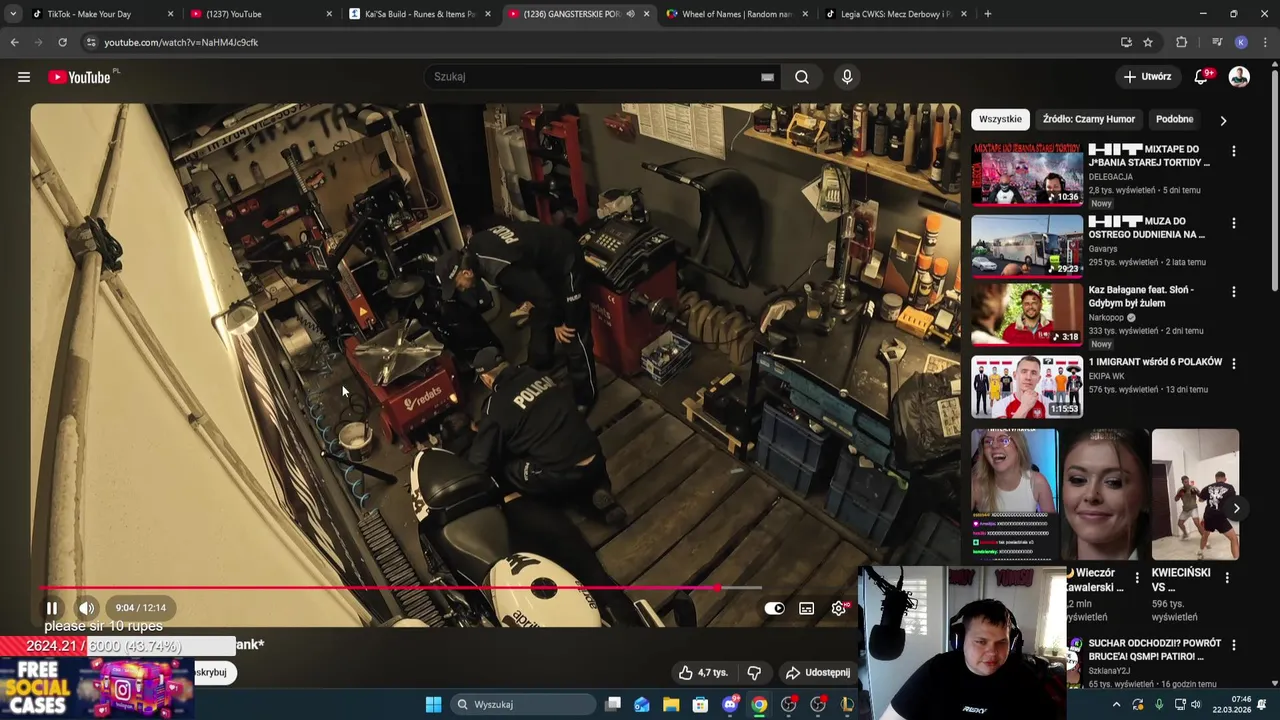This screenshot has height=720, width=1280.
Task: Toggle autoplay switch in player
Action: [x=775, y=608]
